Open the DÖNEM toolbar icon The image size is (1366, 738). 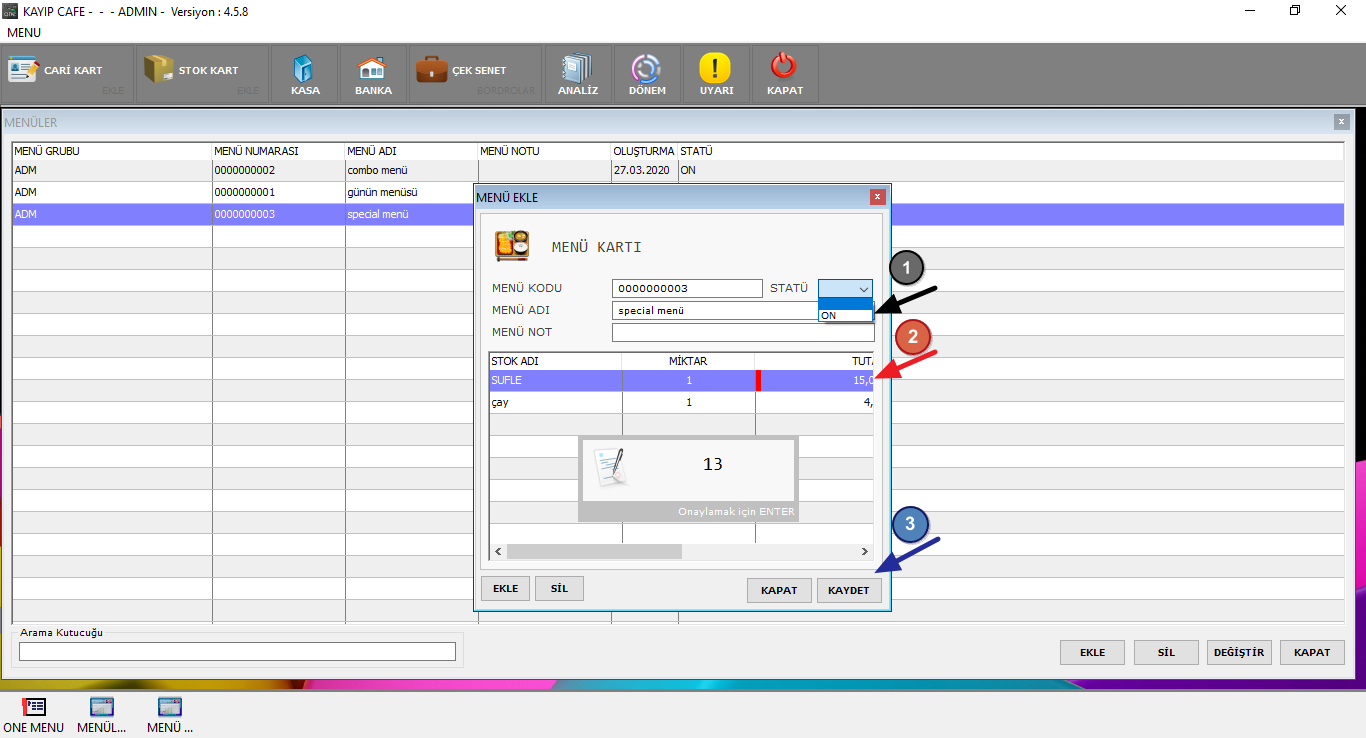pyautogui.click(x=646, y=67)
